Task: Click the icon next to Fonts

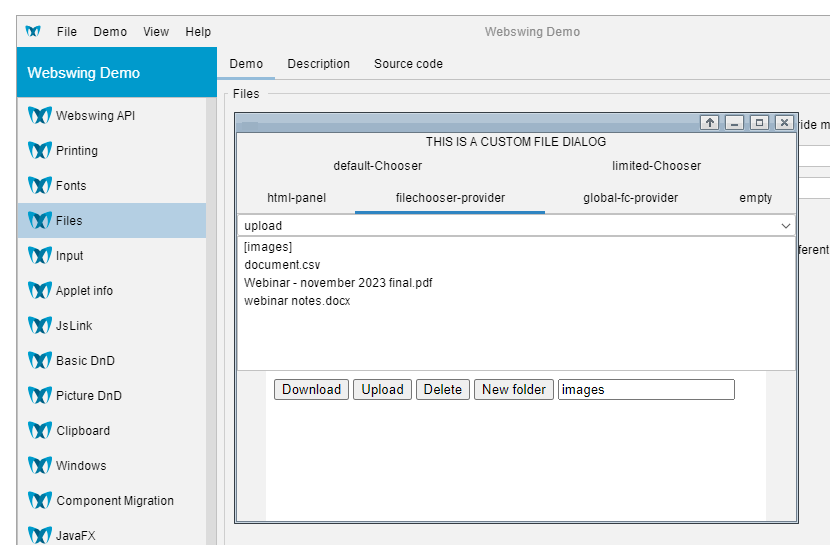Action: coord(40,185)
